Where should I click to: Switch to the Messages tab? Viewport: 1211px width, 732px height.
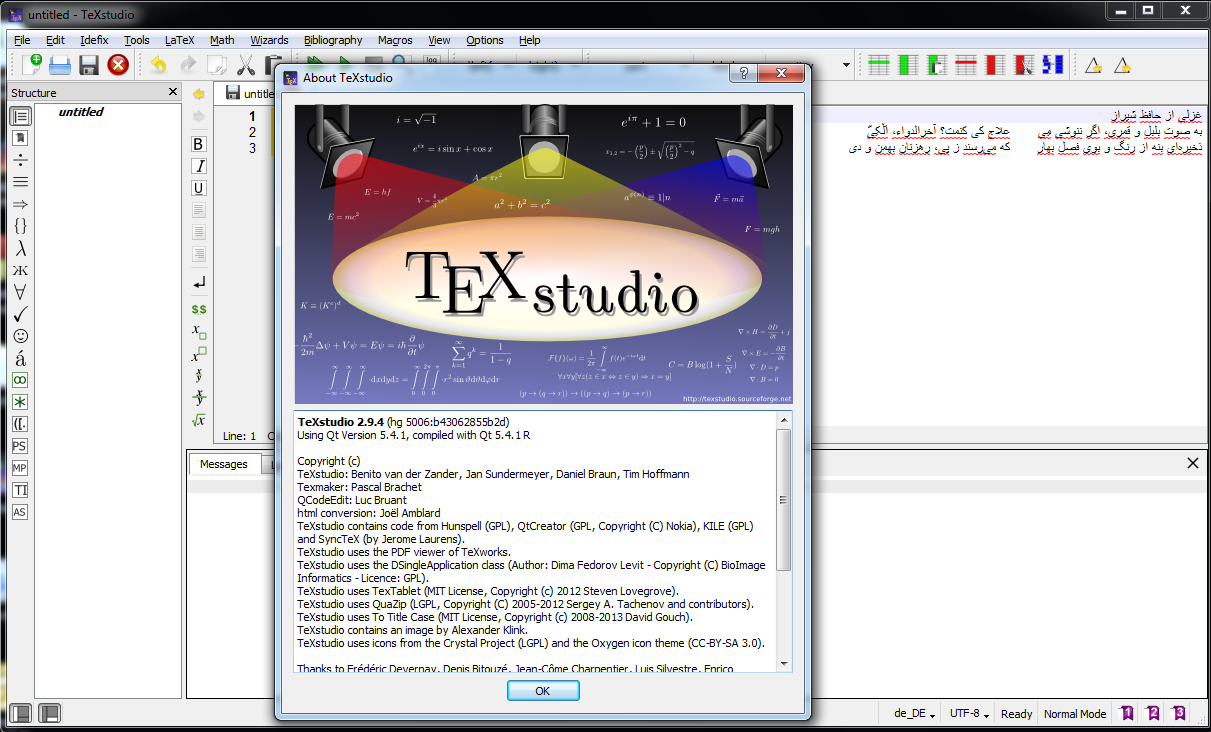[x=223, y=464]
